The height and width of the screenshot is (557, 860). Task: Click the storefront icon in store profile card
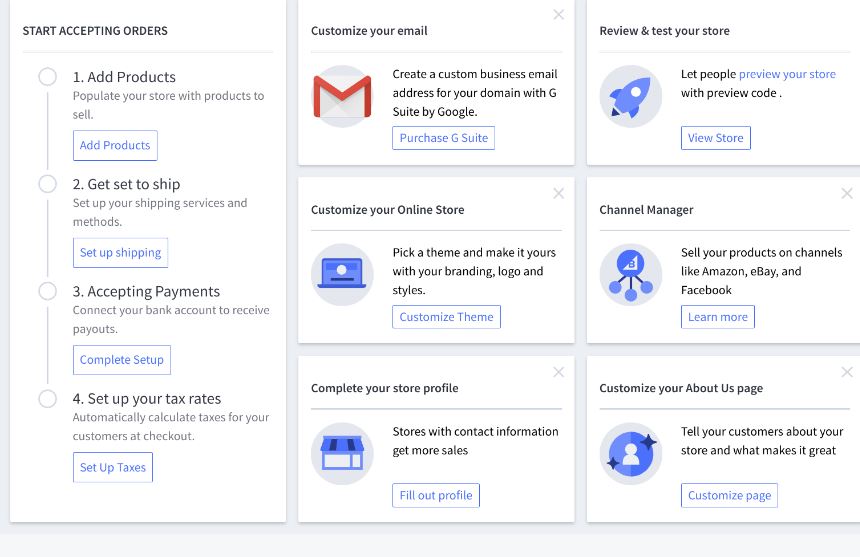(x=342, y=453)
